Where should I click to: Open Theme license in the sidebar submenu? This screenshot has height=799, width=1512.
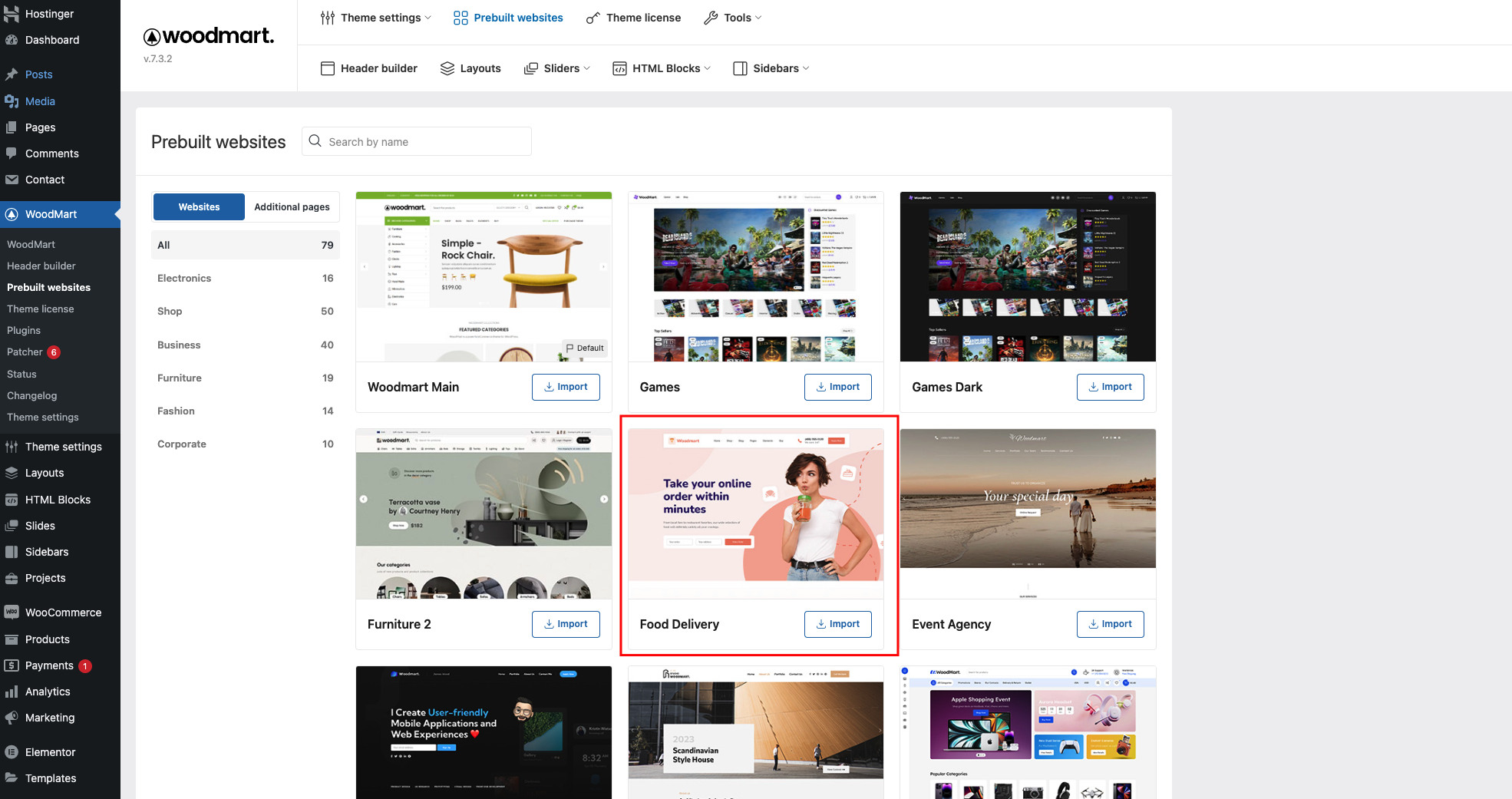41,309
